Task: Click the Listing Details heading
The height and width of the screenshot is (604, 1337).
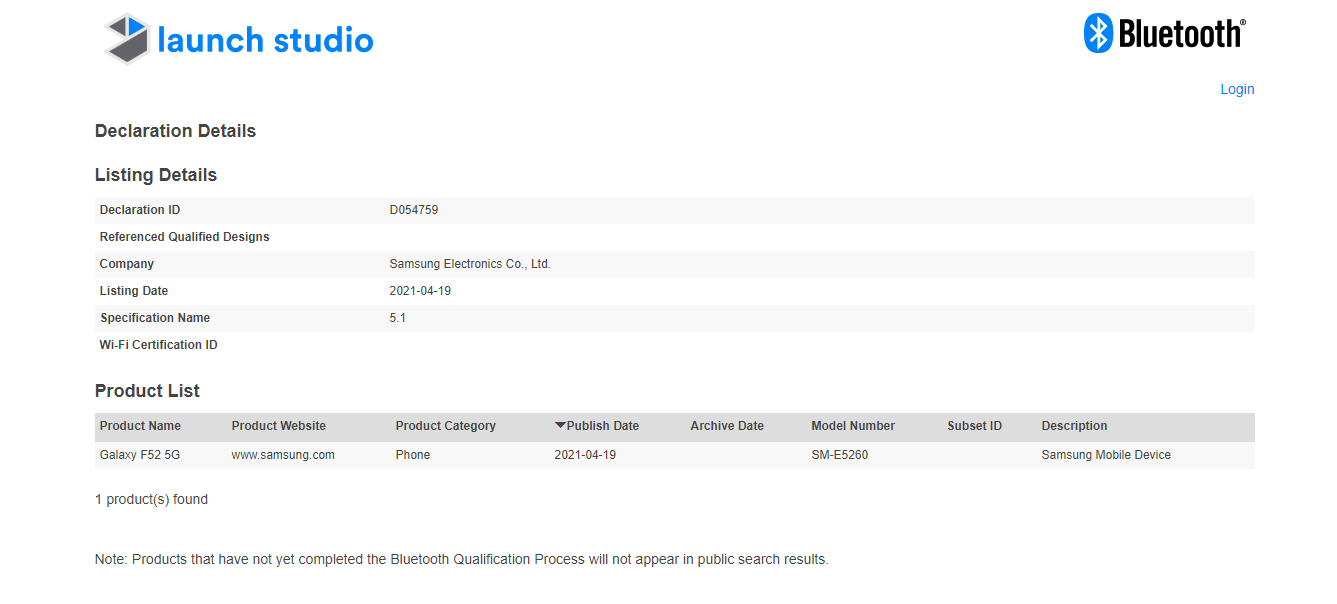Action: click(156, 175)
